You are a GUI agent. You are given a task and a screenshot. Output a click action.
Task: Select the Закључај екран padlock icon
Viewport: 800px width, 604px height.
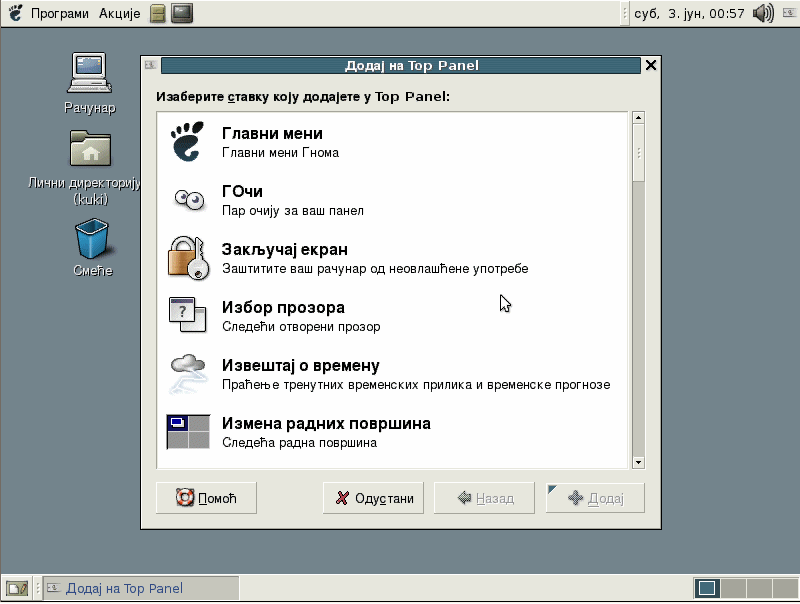[188, 258]
